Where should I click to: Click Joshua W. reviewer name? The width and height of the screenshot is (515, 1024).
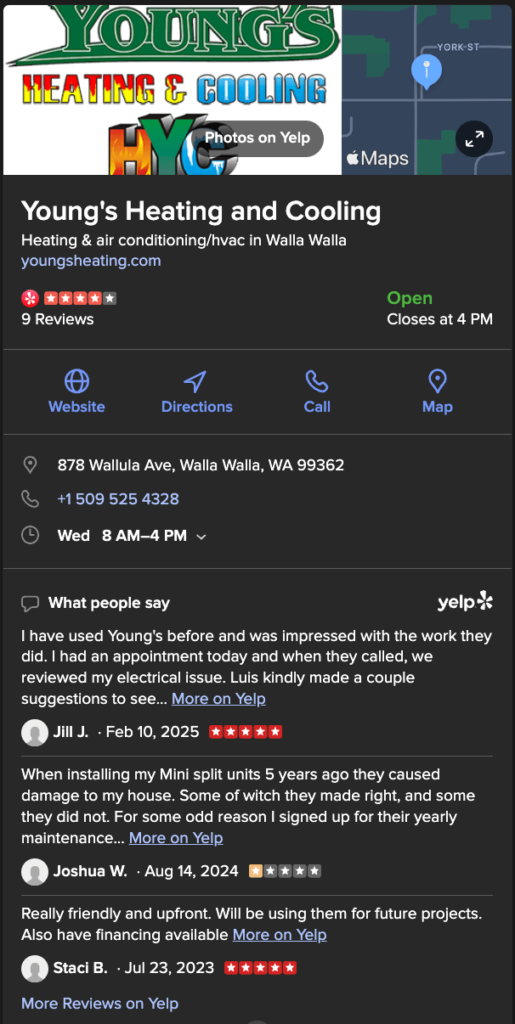[91, 871]
